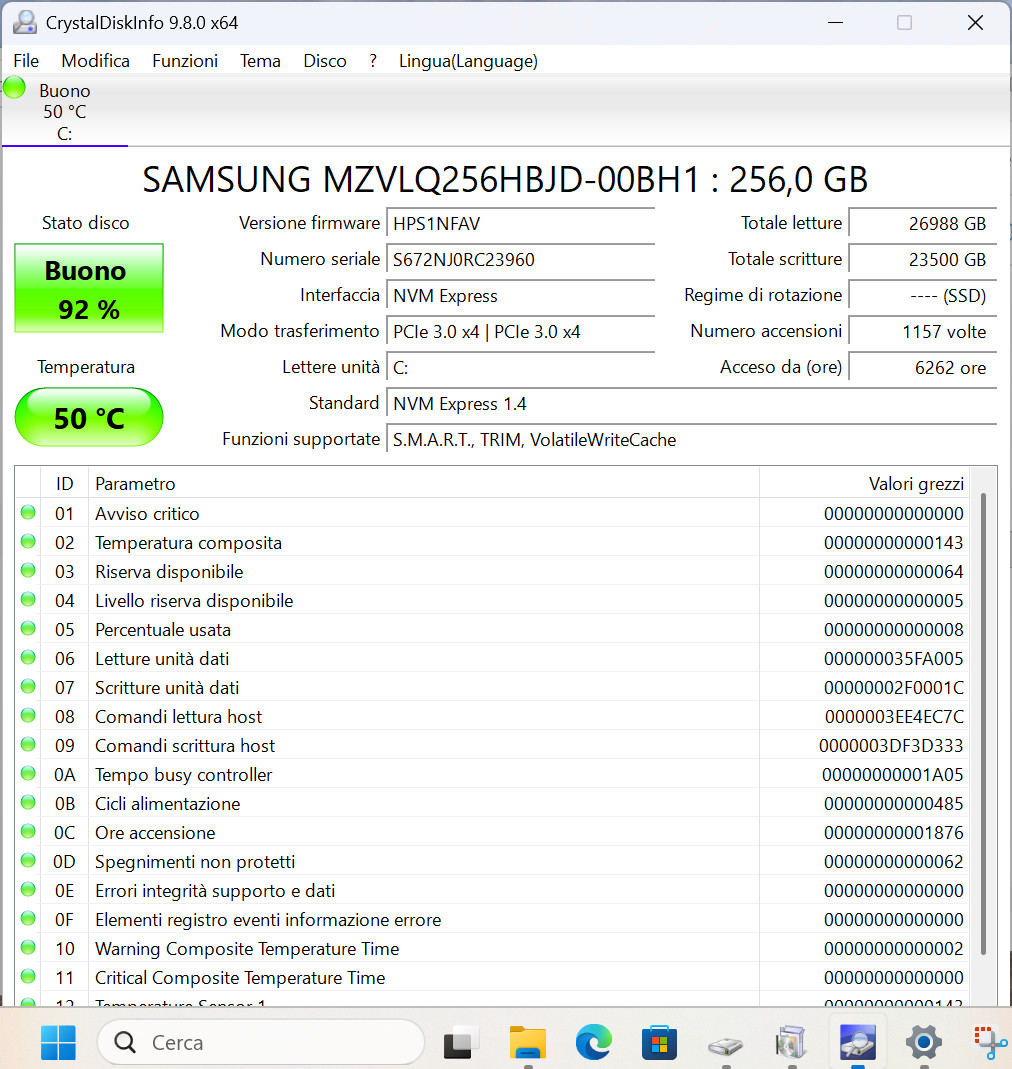Open the File menu
Viewport: 1012px width, 1069px height.
(x=26, y=61)
